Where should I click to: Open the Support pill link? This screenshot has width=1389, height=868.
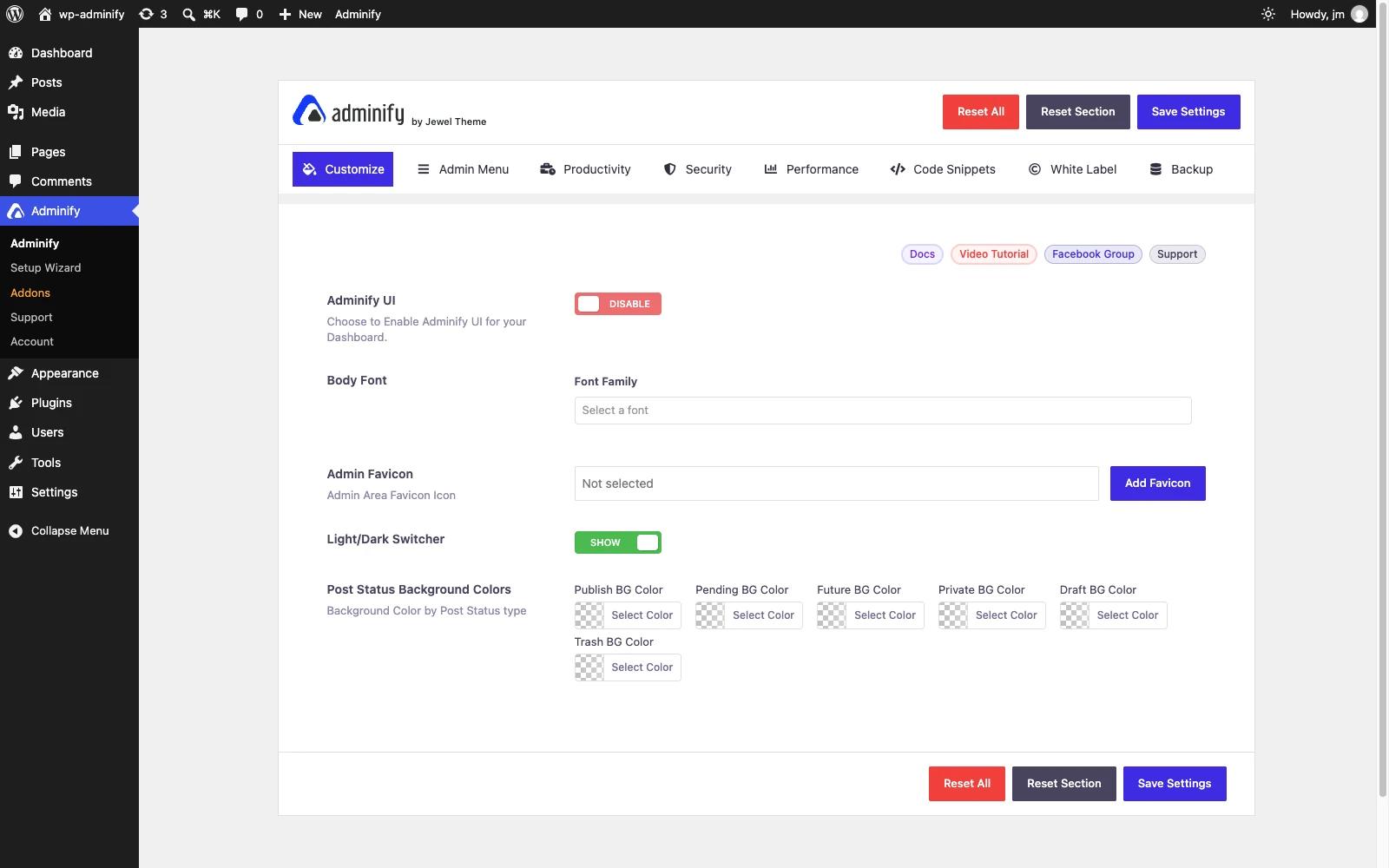pyautogui.click(x=1177, y=254)
